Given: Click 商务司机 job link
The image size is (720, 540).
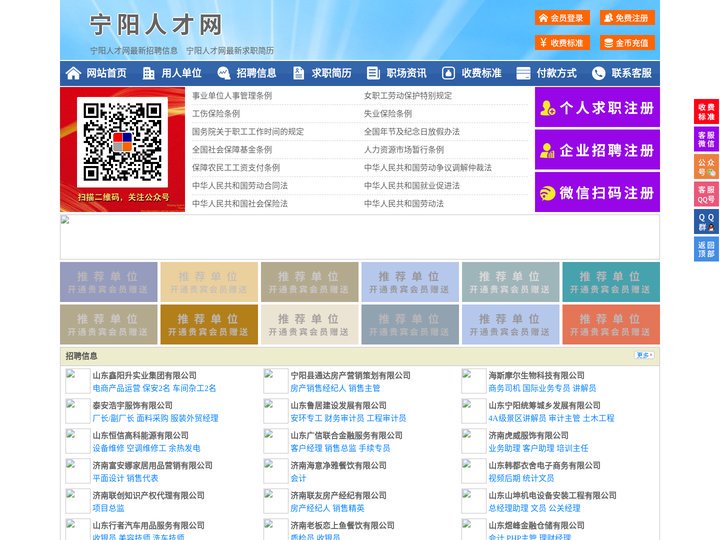Looking at the screenshot, I should pos(504,388).
